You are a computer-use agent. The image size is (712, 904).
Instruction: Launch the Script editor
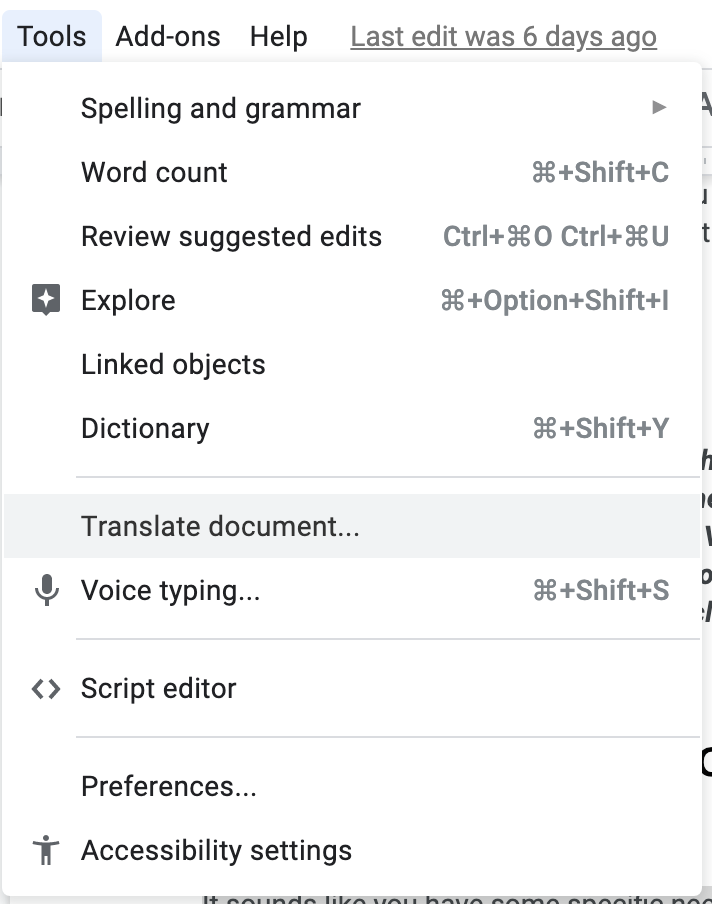[x=159, y=688]
